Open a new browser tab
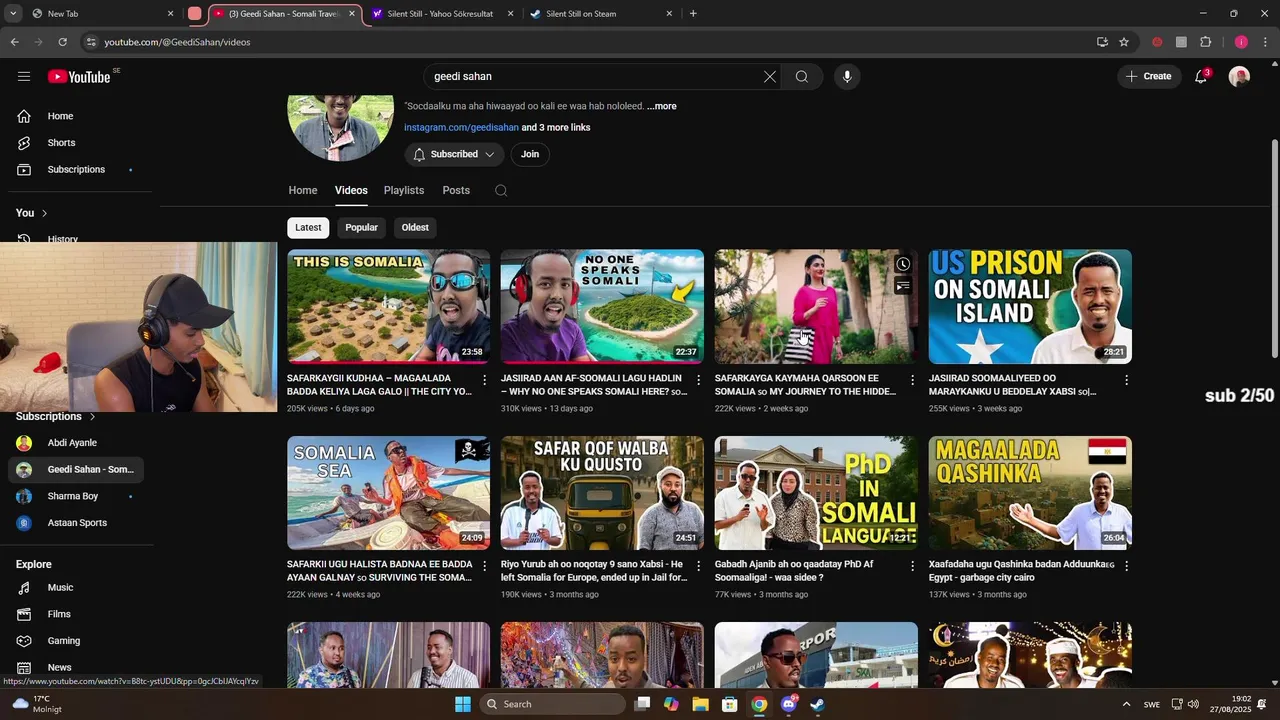Screen dimensions: 1280x720 [693, 14]
